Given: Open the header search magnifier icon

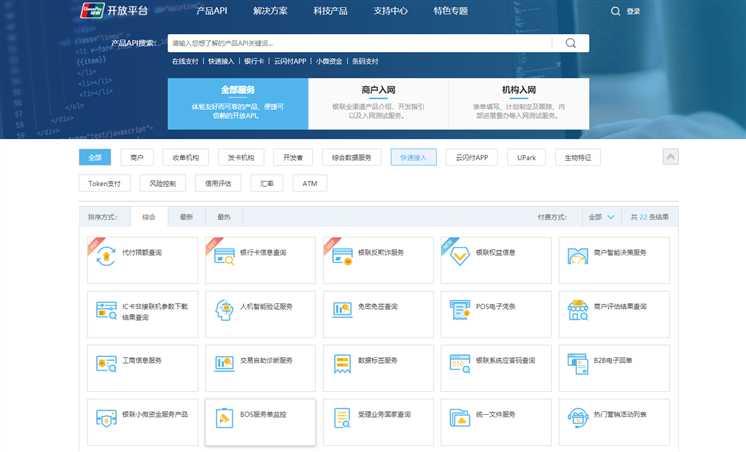Looking at the screenshot, I should click(615, 11).
